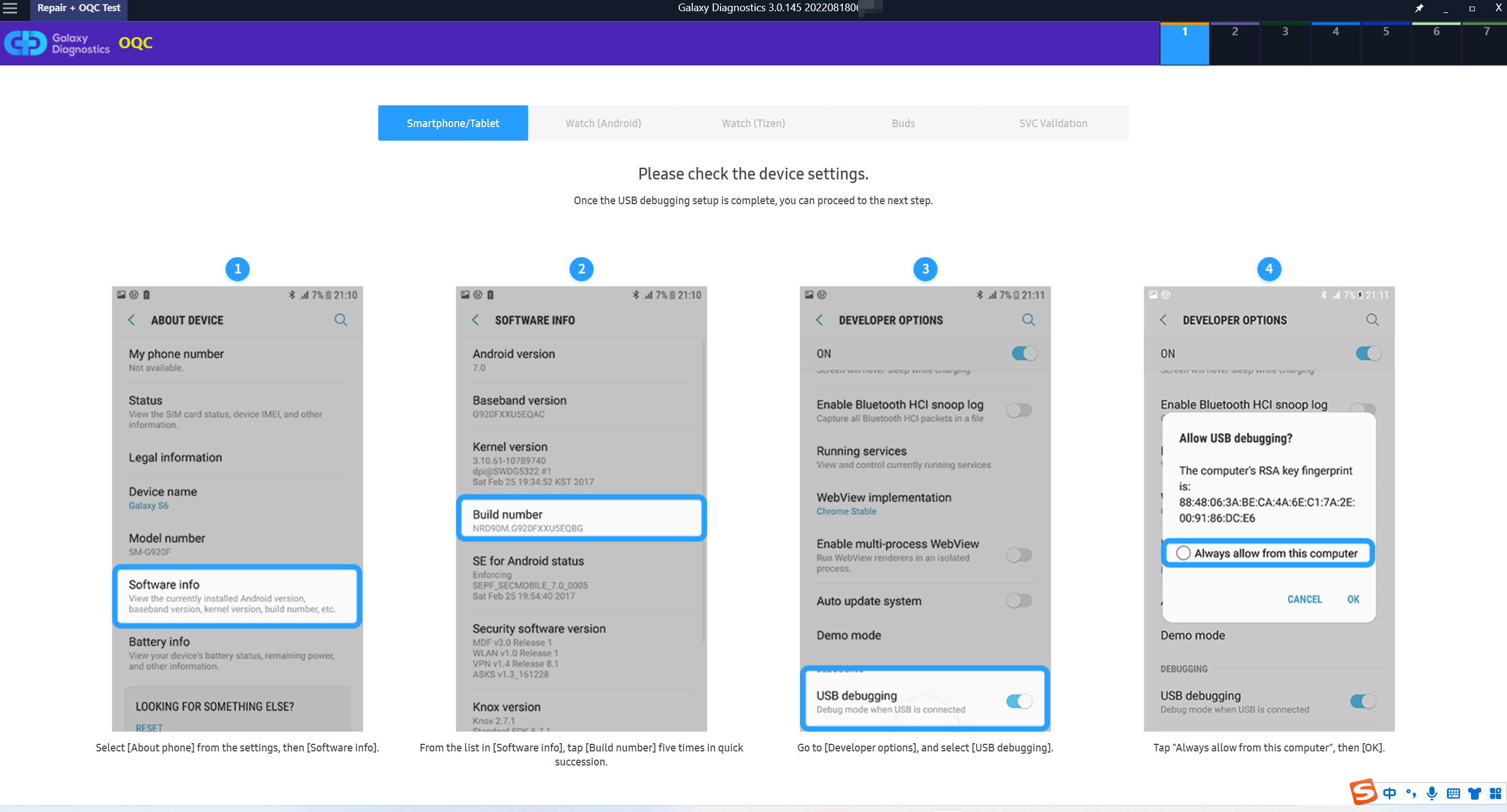Toggle the microphone voice input icon
This screenshot has height=812, width=1507.
(x=1432, y=793)
